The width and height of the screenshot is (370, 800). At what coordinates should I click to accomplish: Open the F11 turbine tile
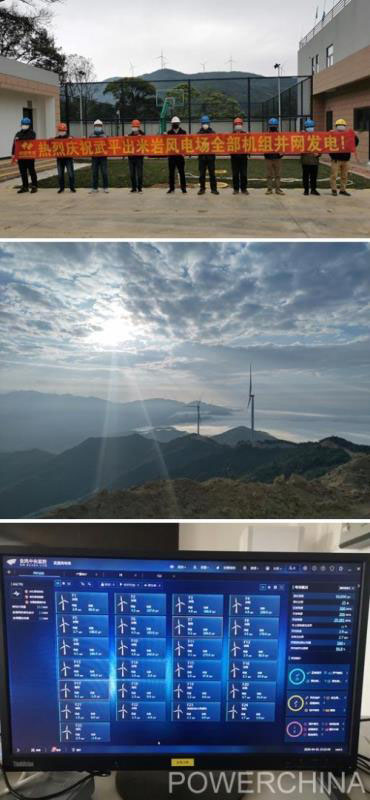[x=198, y=648]
